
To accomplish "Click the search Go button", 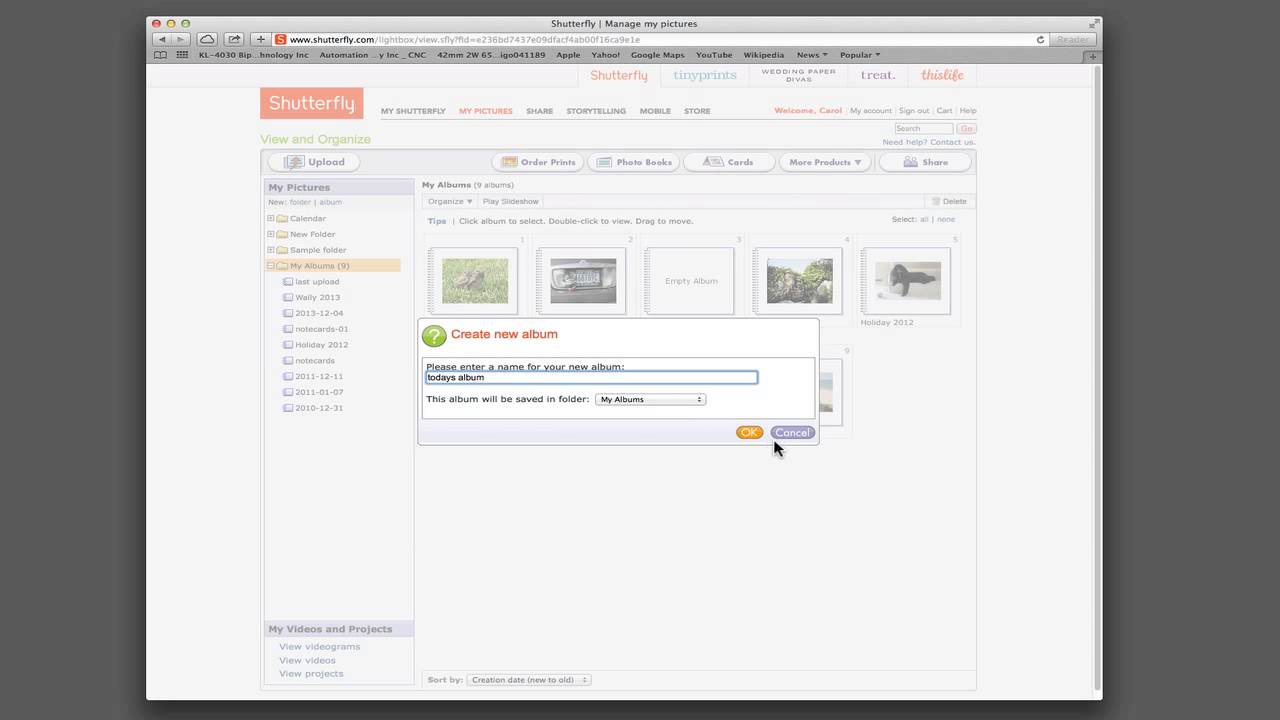I will coord(966,129).
